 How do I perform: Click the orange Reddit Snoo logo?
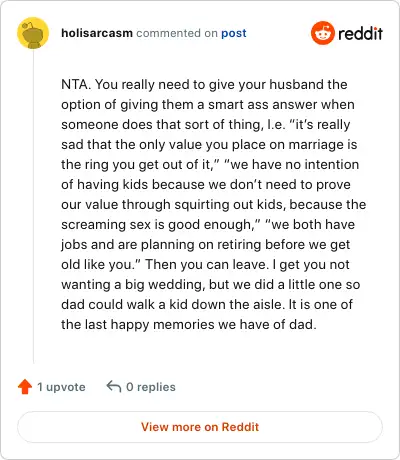pos(322,33)
